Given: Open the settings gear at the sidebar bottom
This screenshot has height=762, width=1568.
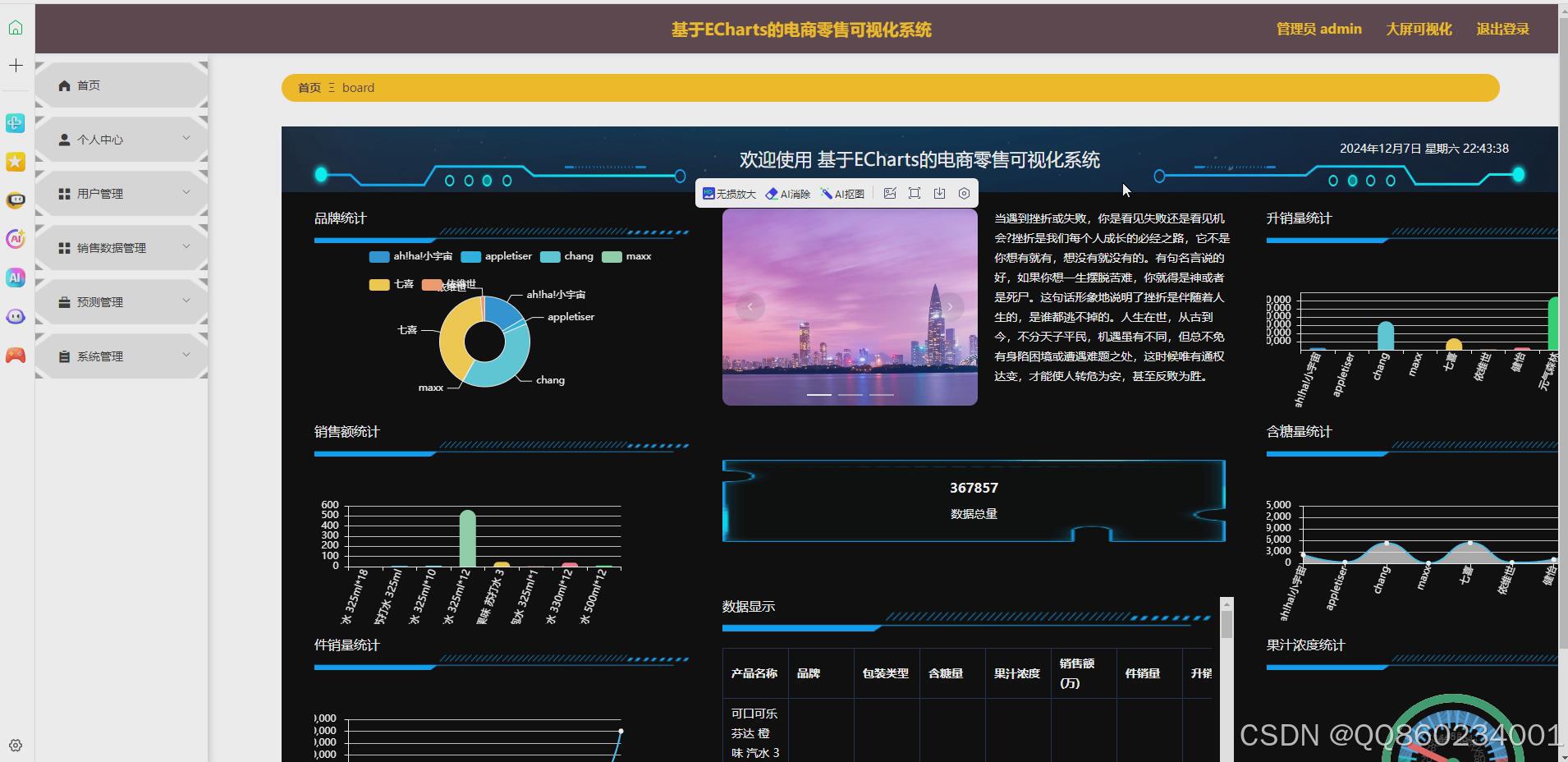Looking at the screenshot, I should point(16,746).
